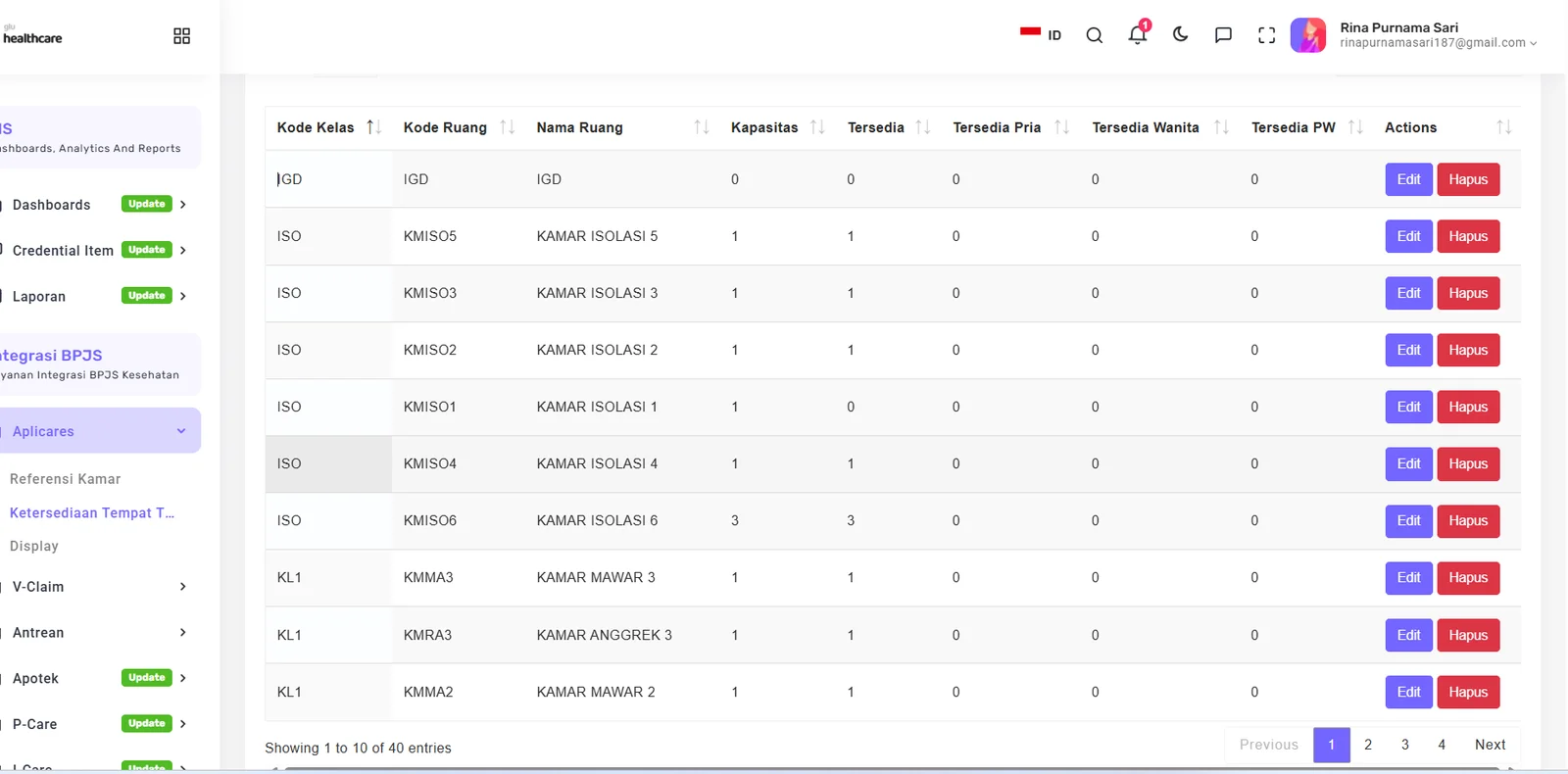Open Ketersediaan Tempat T… submenu item
This screenshot has width=1568, height=774.
click(x=92, y=512)
